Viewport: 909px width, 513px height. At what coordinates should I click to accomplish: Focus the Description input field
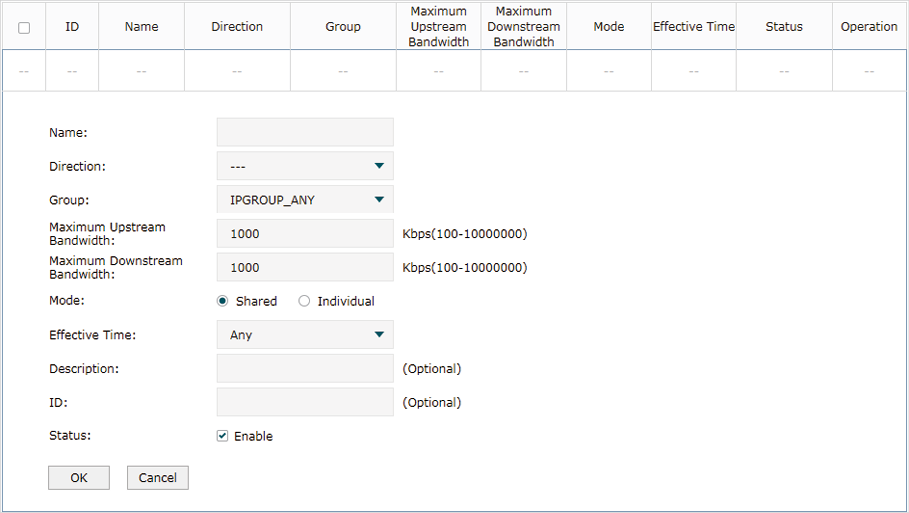point(305,368)
